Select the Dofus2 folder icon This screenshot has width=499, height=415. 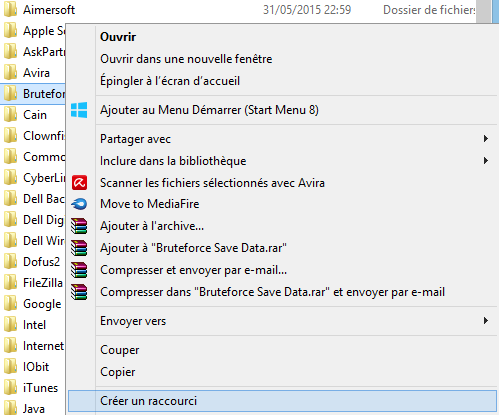[10, 262]
